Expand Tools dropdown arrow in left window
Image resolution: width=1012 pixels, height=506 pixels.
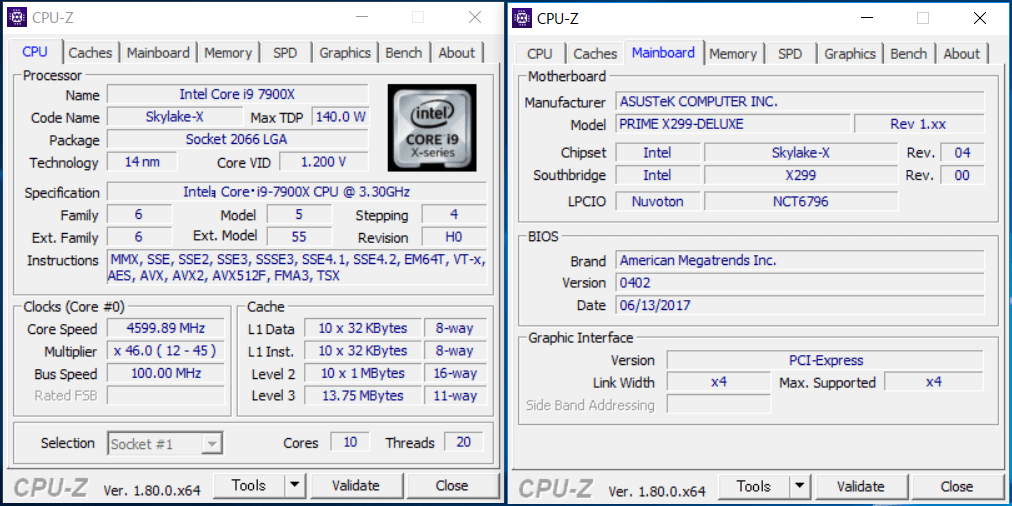tap(295, 485)
